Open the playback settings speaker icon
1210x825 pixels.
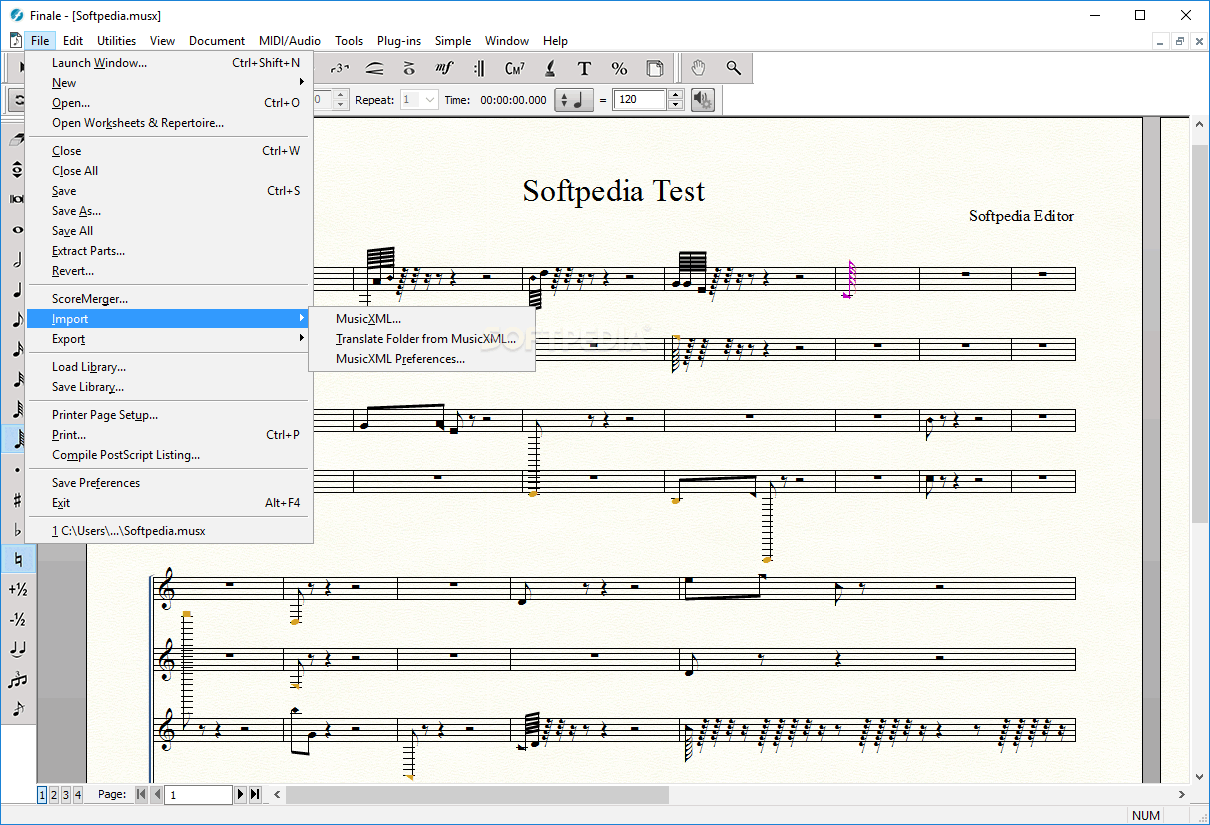coord(703,100)
